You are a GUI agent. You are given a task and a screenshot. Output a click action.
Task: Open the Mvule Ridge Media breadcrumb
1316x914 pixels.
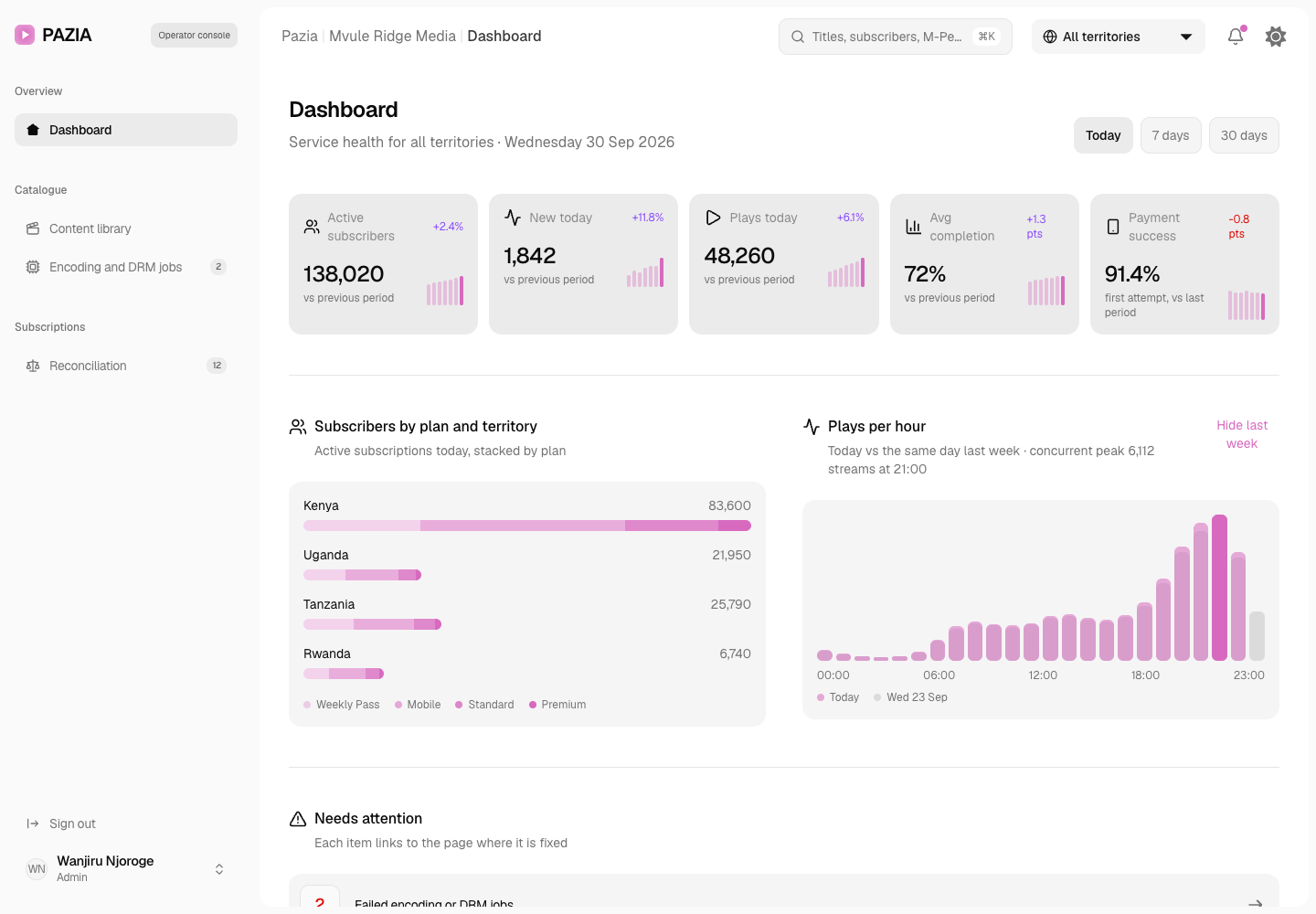point(392,37)
